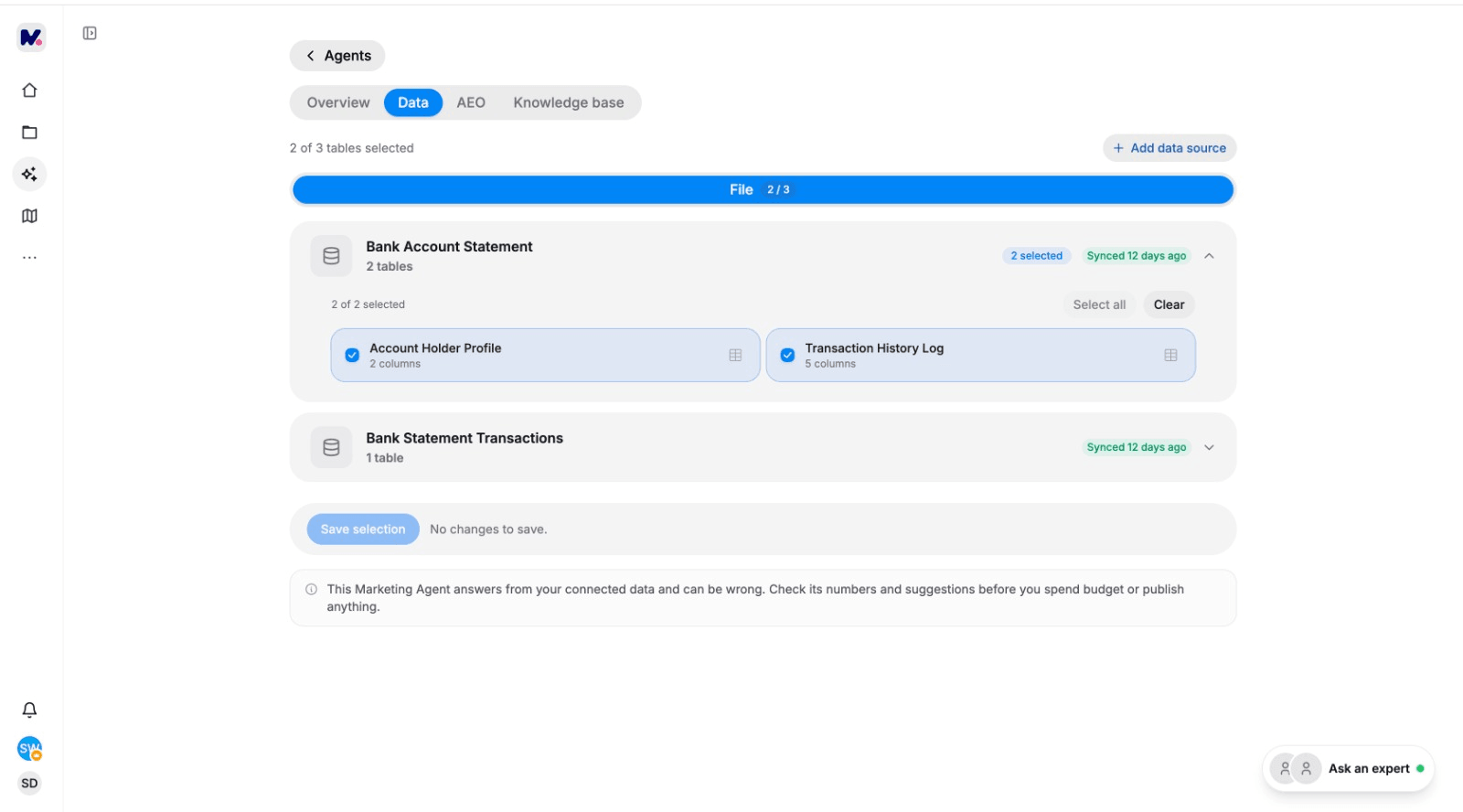1463x812 pixels.
Task: Open notifications bell
Action: pos(29,710)
